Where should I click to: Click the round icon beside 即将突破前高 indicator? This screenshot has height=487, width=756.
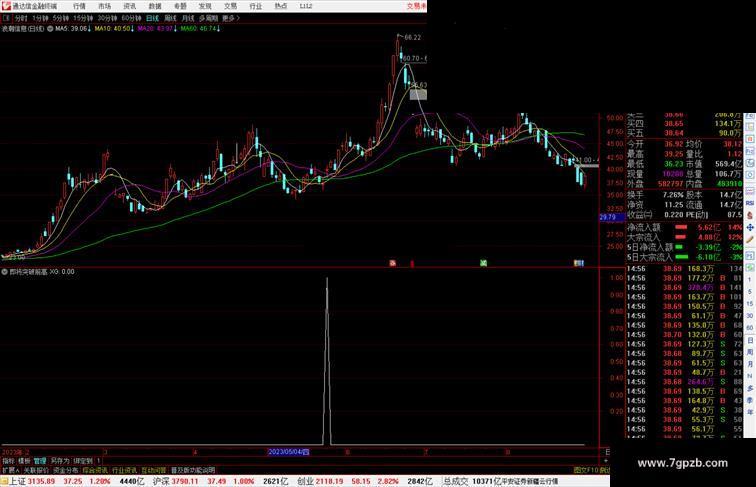coord(4,272)
